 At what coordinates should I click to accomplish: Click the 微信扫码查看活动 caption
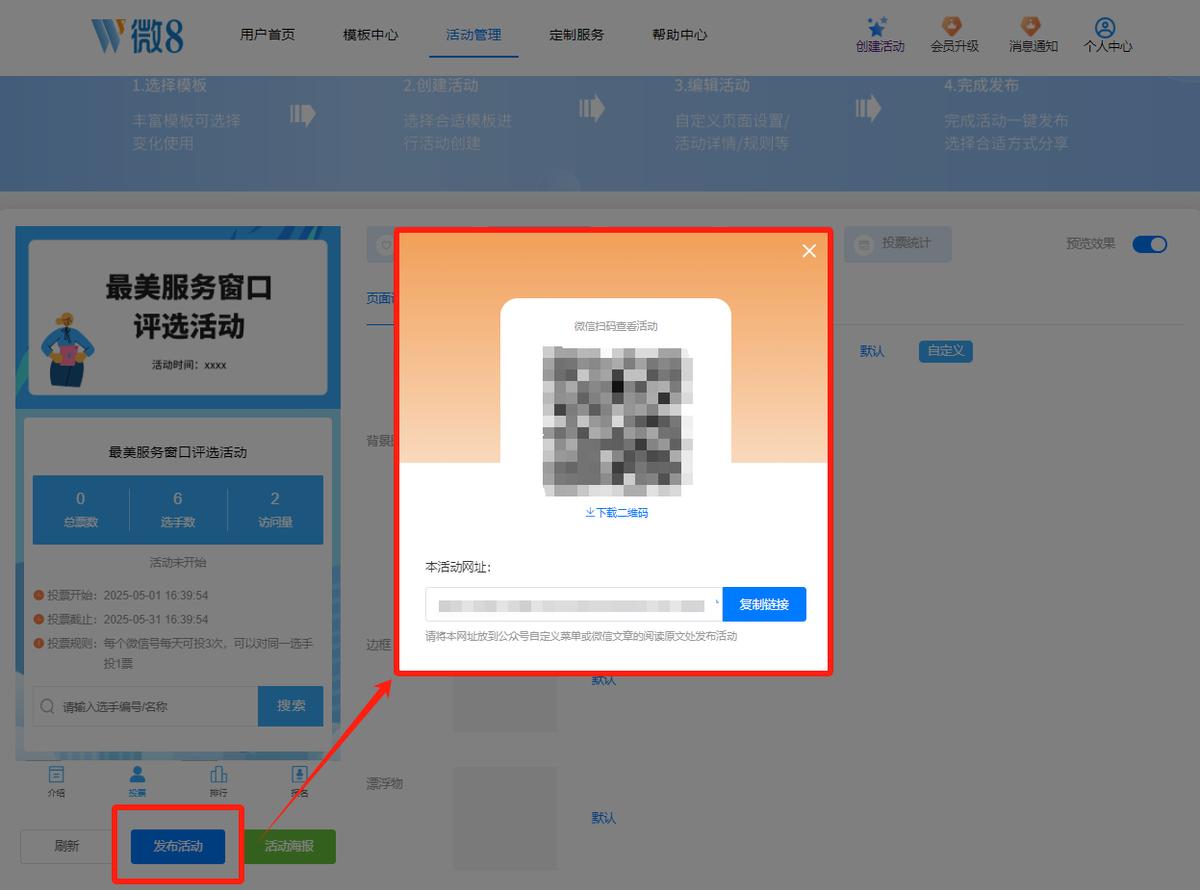click(x=616, y=326)
